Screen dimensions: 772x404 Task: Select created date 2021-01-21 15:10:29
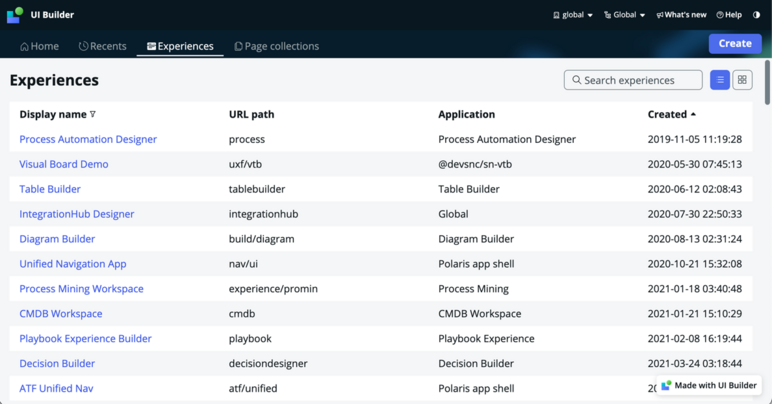[695, 314]
